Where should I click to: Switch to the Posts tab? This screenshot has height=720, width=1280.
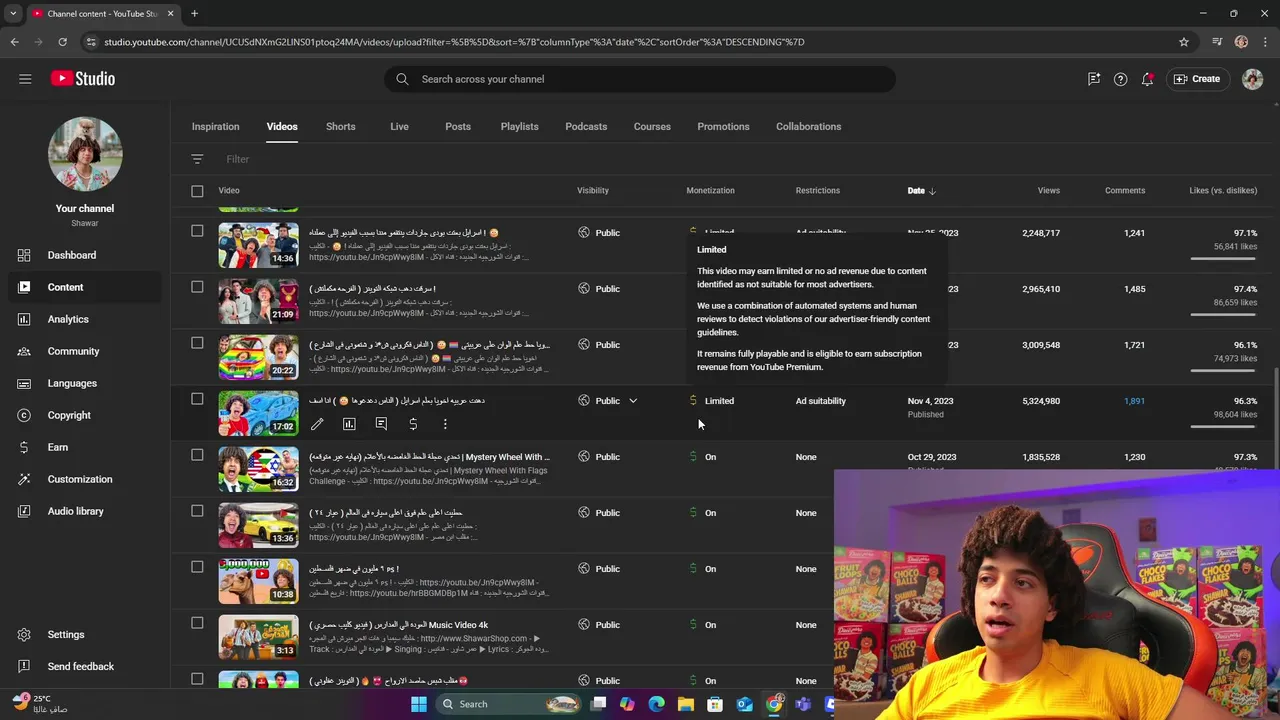tap(458, 127)
